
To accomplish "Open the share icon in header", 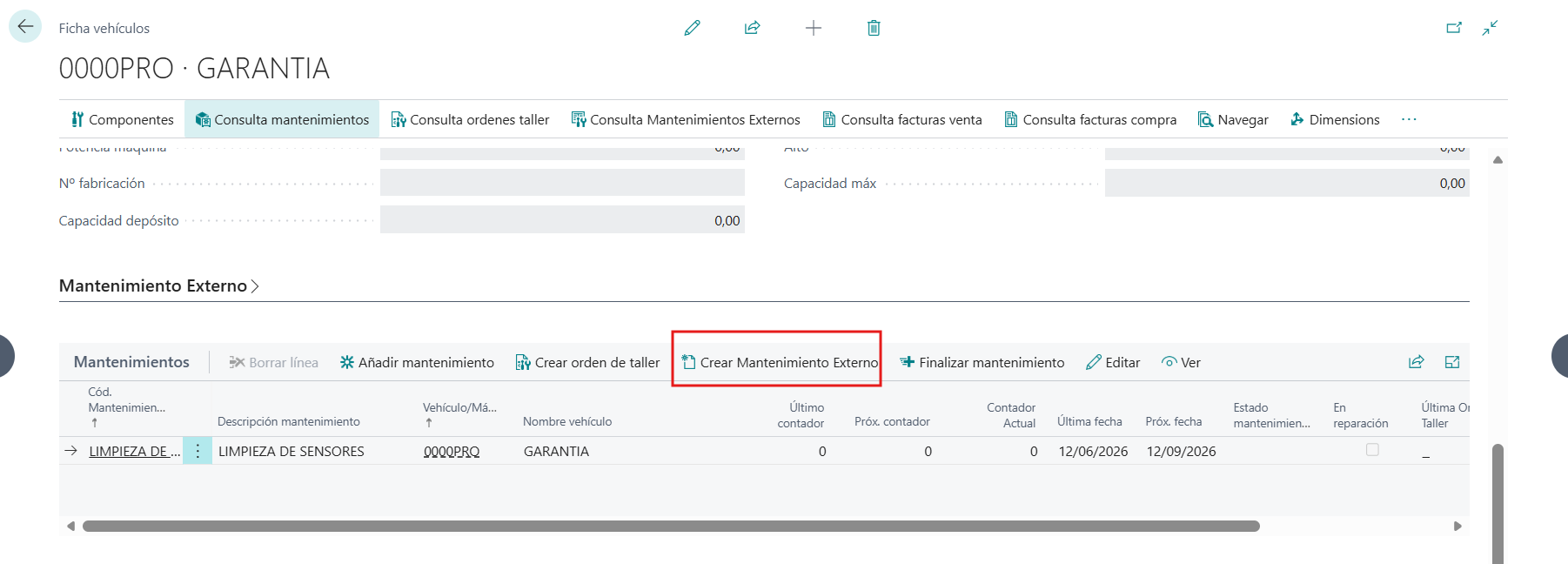I will [x=753, y=28].
